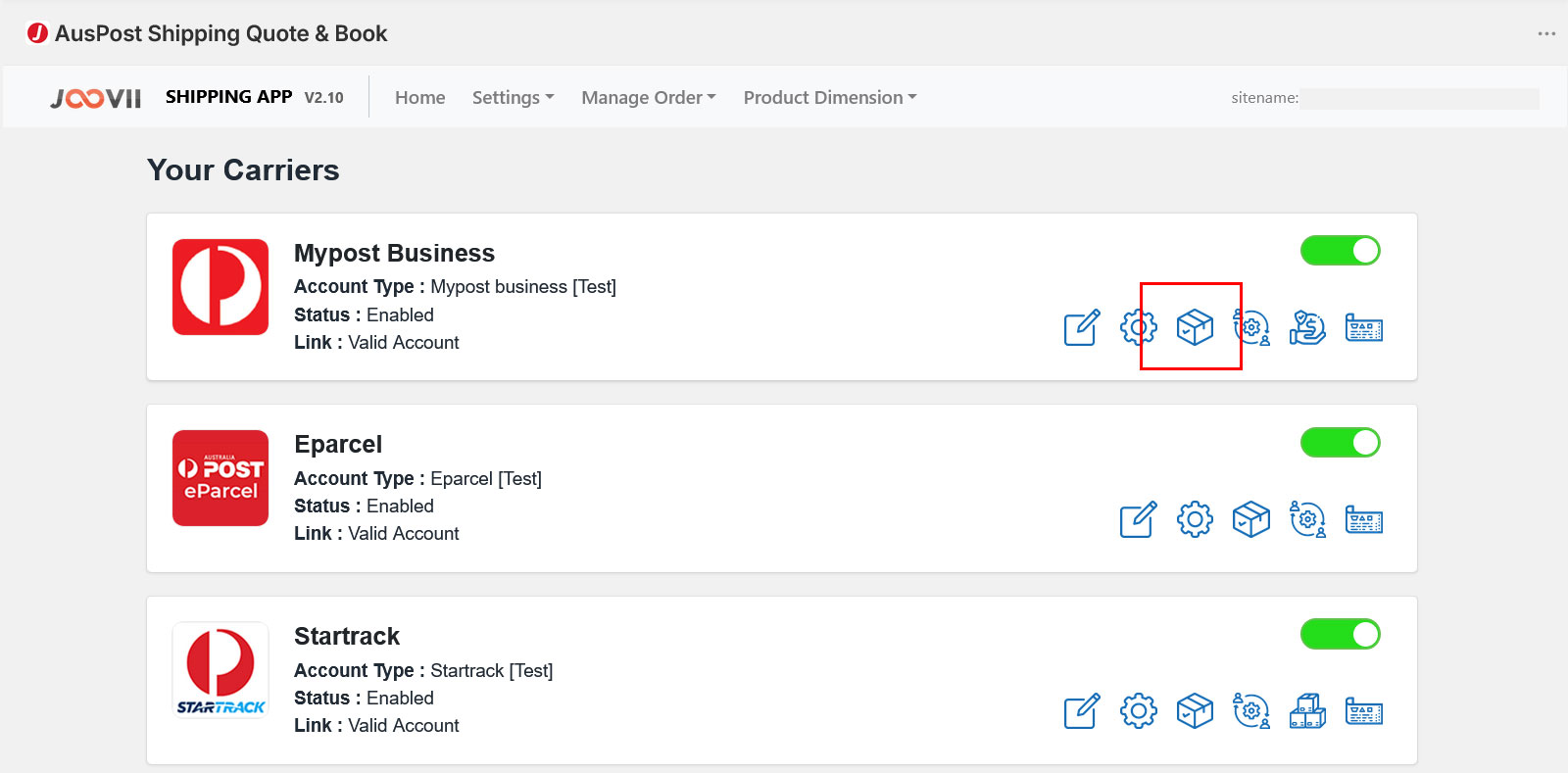Click "AusPost Shipping Quote & Book" title

221,33
